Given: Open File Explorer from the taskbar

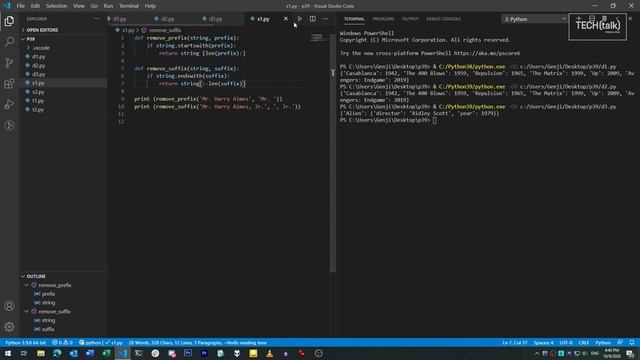Looking at the screenshot, I should (41, 353).
